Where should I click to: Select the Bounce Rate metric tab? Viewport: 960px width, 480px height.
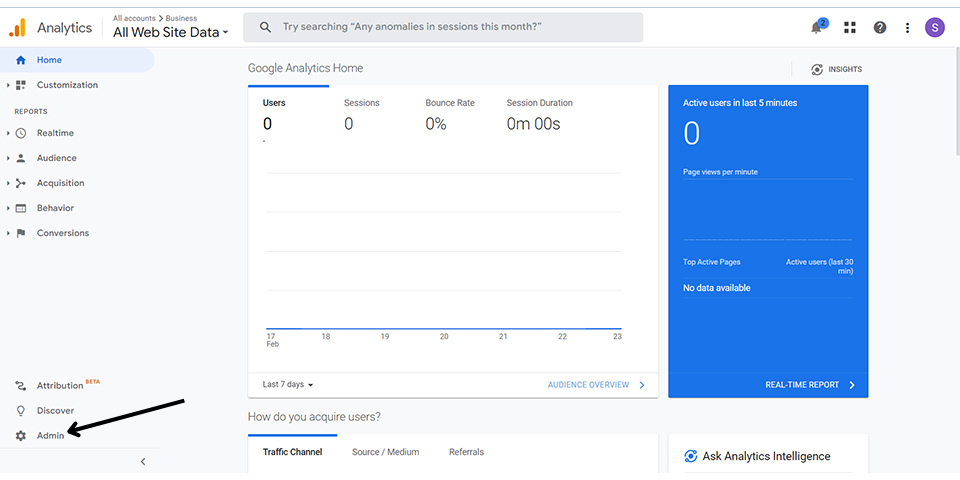451,116
